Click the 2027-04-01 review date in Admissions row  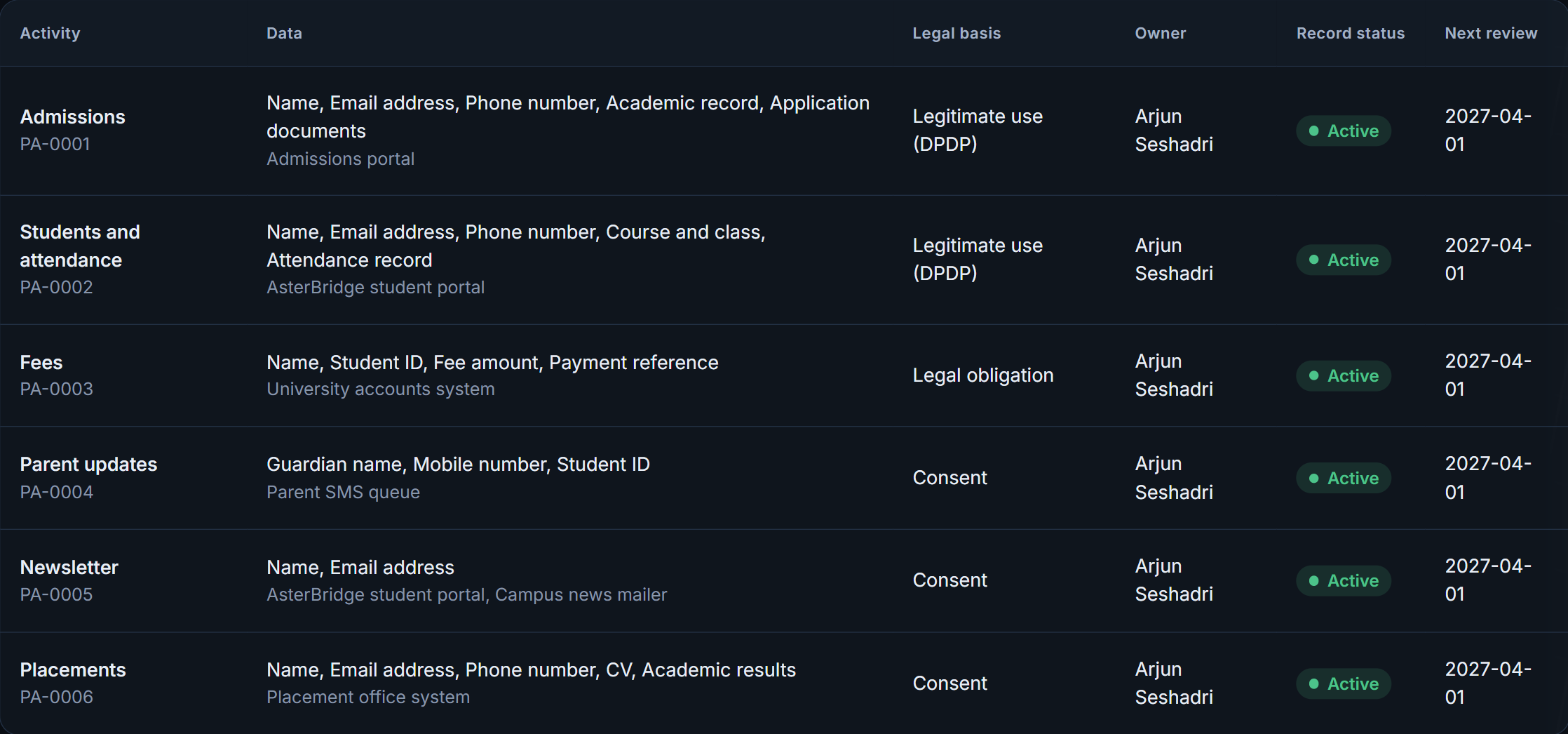coord(1488,130)
